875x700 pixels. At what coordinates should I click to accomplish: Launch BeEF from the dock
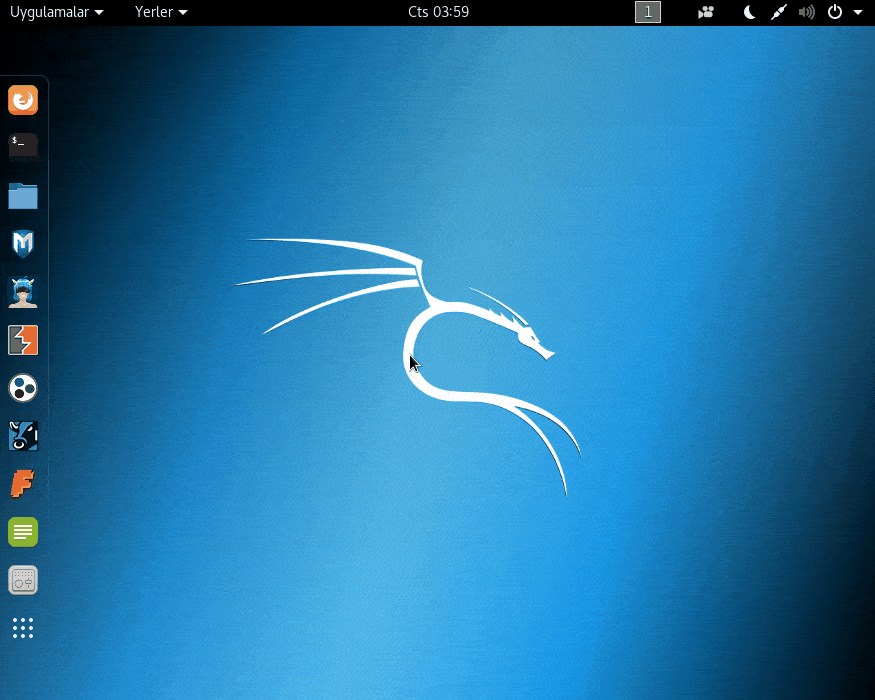click(x=23, y=436)
